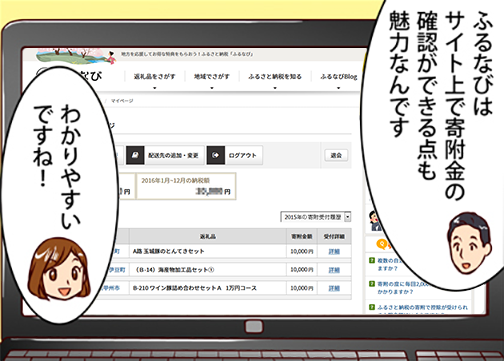Click the logout arrow icon
This screenshot has height=361, width=504.
tap(216, 155)
